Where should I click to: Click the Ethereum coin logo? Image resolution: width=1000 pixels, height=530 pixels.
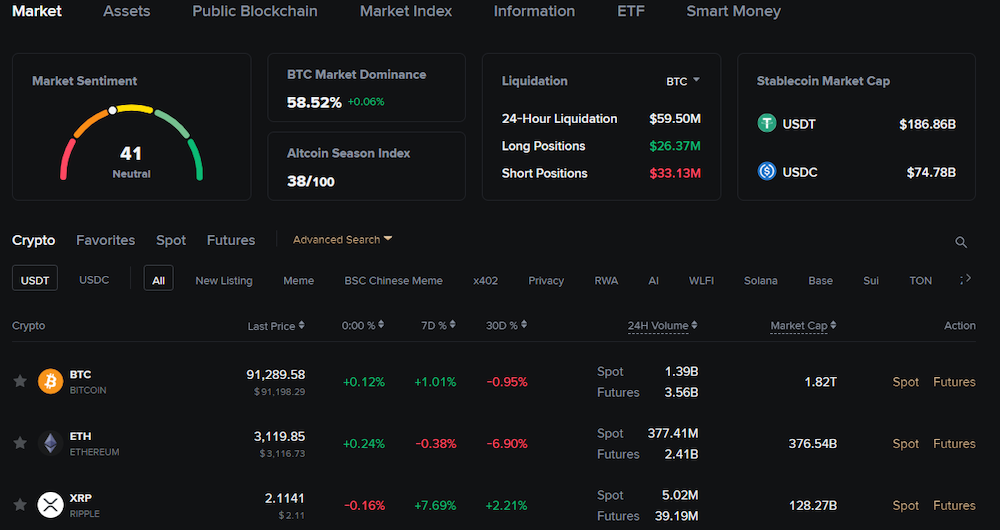tap(50, 443)
